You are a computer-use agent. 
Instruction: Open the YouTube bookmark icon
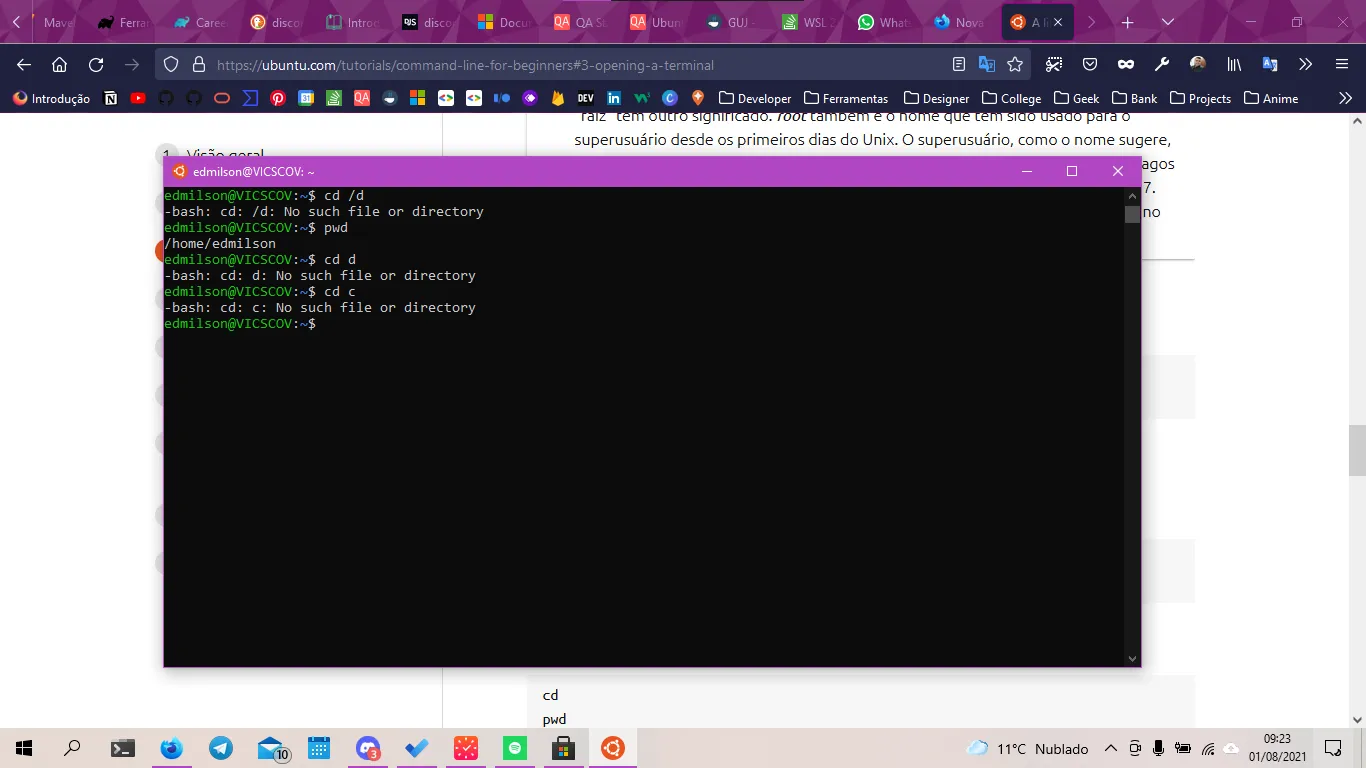[138, 98]
